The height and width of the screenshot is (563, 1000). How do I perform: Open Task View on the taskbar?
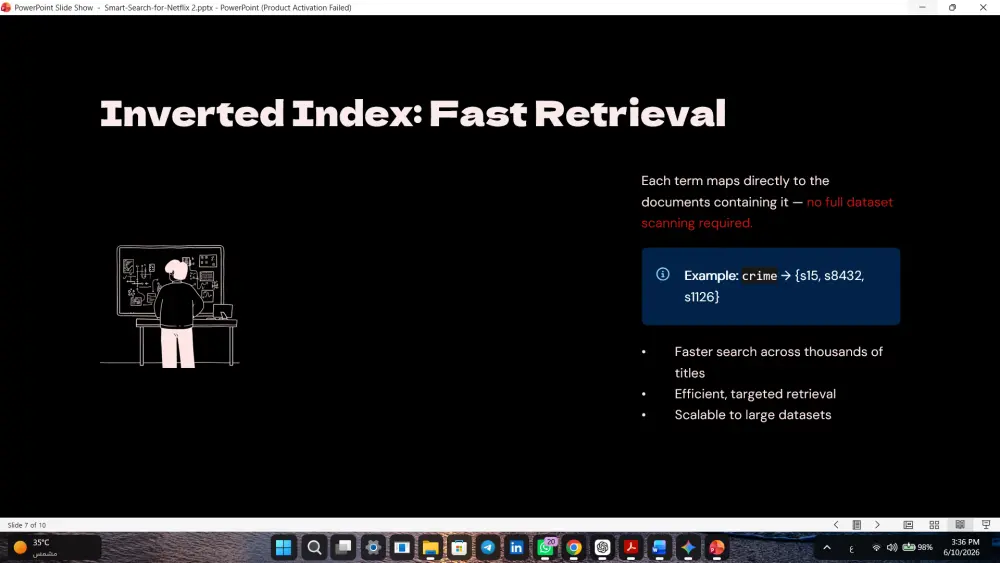344,547
